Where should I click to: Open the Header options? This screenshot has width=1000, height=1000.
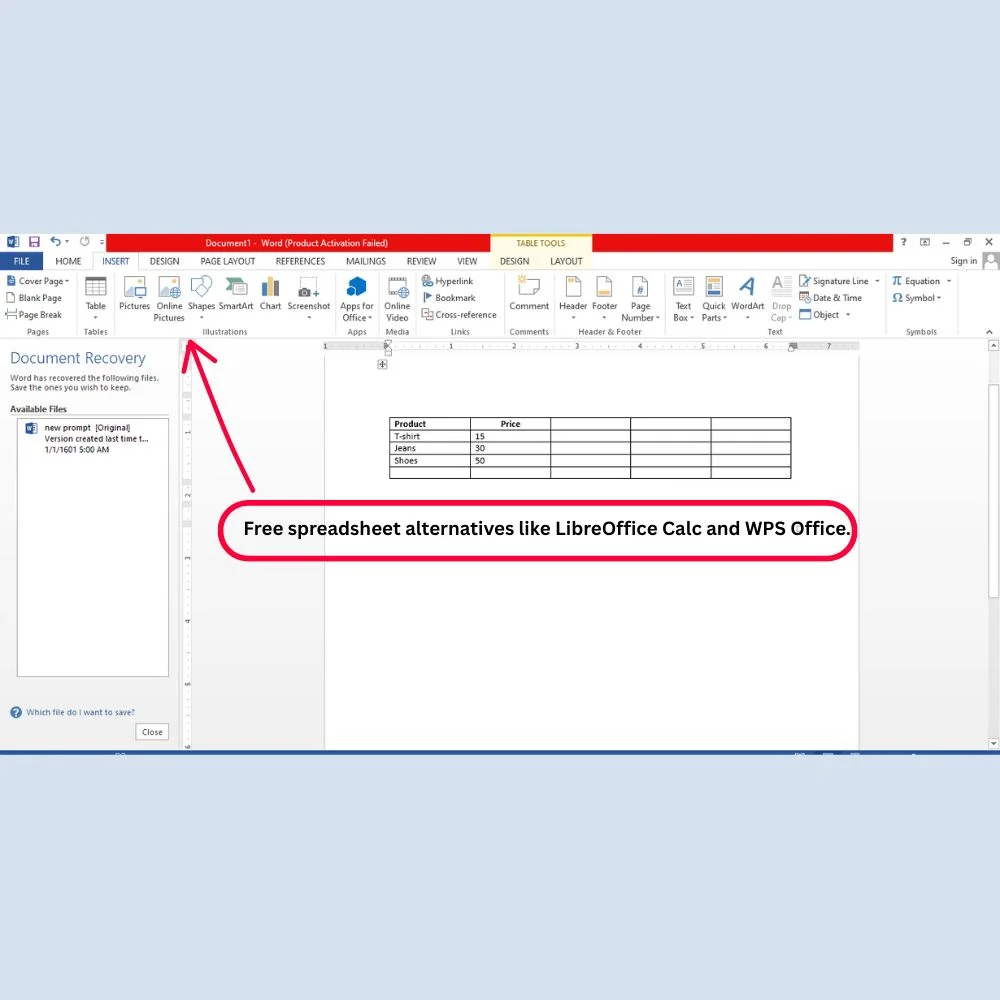point(573,297)
